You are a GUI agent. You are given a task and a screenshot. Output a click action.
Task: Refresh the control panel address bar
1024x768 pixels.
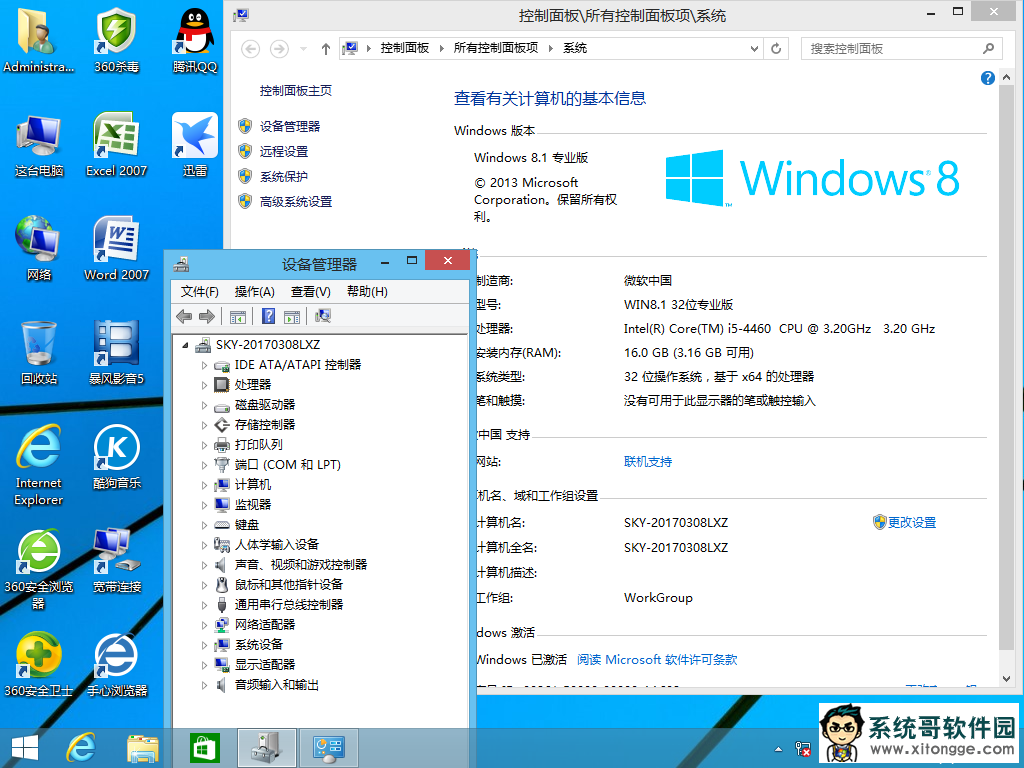776,48
